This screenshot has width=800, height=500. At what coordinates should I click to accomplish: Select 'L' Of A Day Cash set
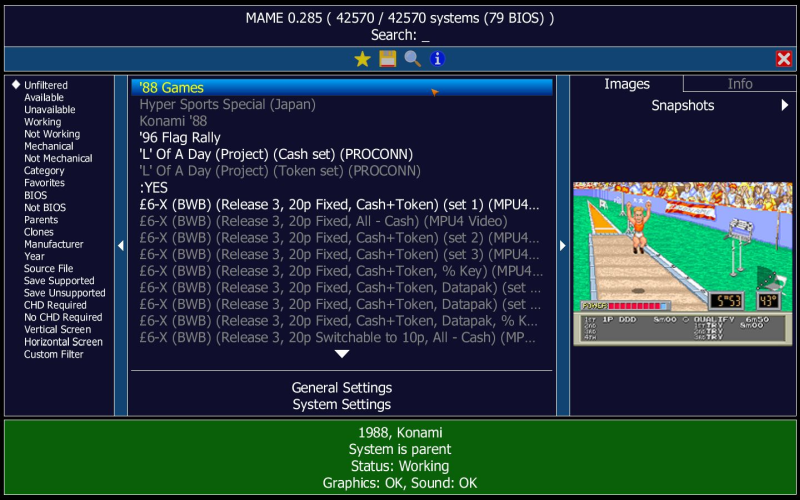point(342,154)
